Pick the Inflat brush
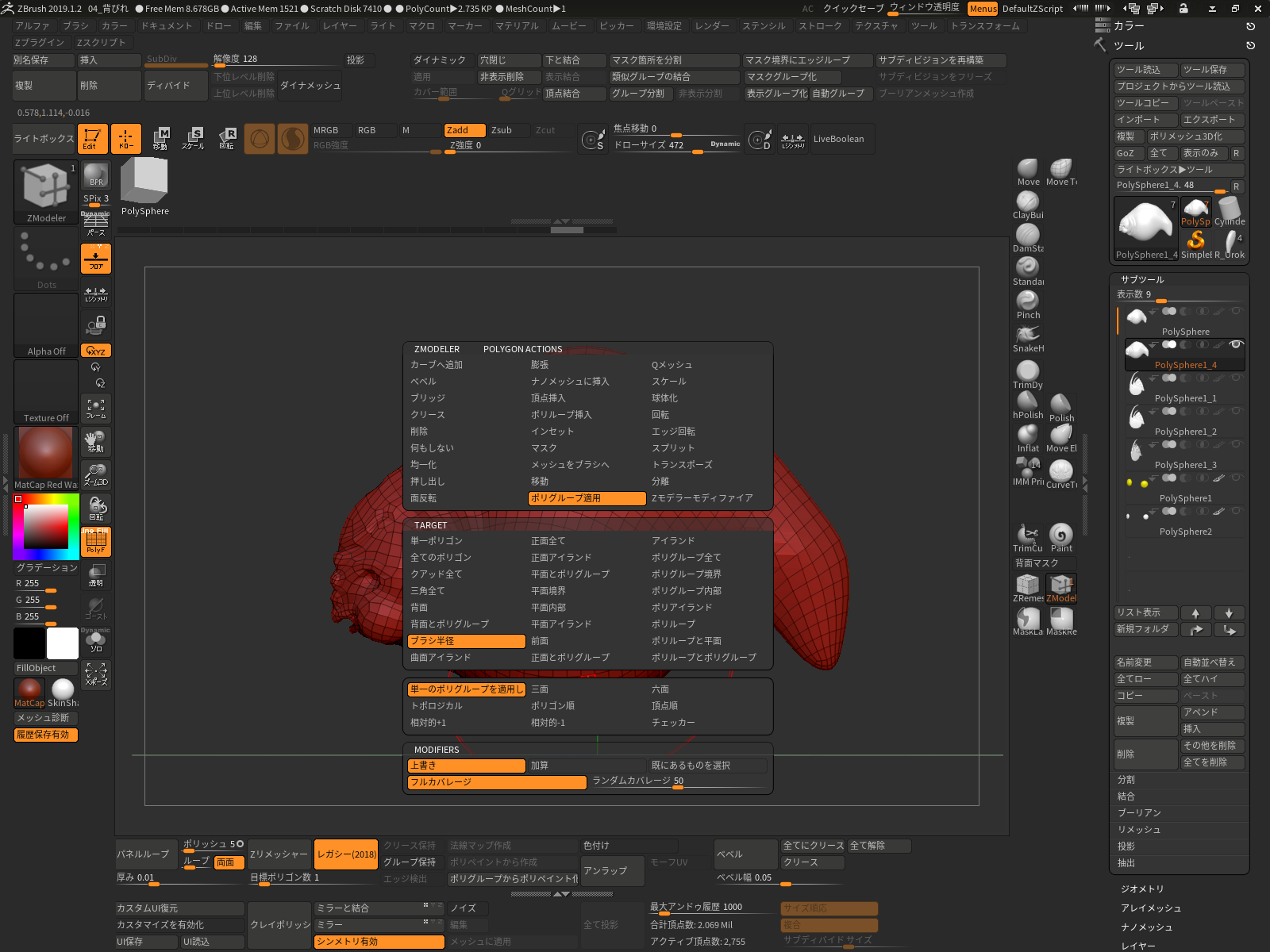The image size is (1270, 952). (x=1028, y=438)
